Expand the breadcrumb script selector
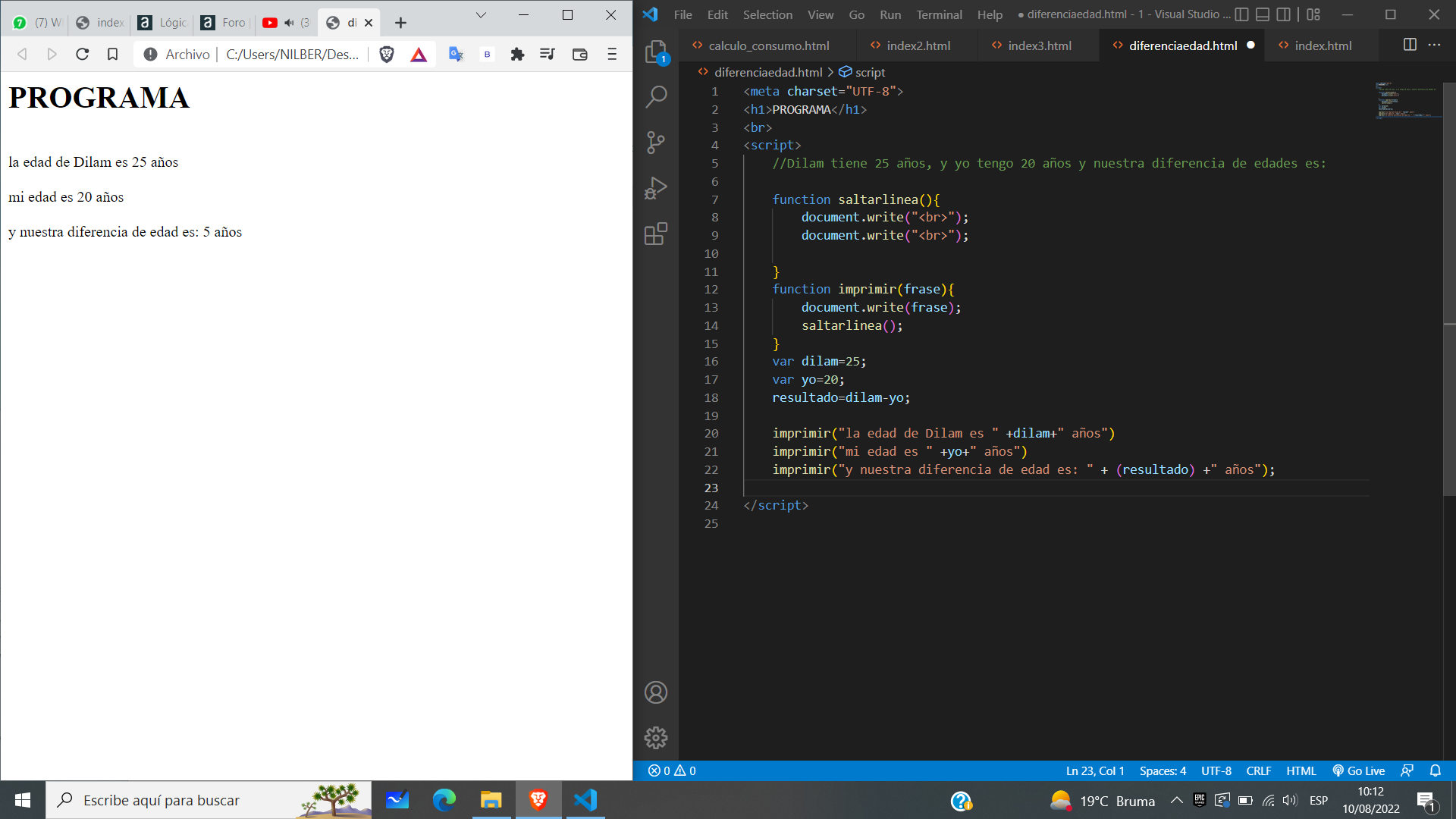 coord(871,72)
